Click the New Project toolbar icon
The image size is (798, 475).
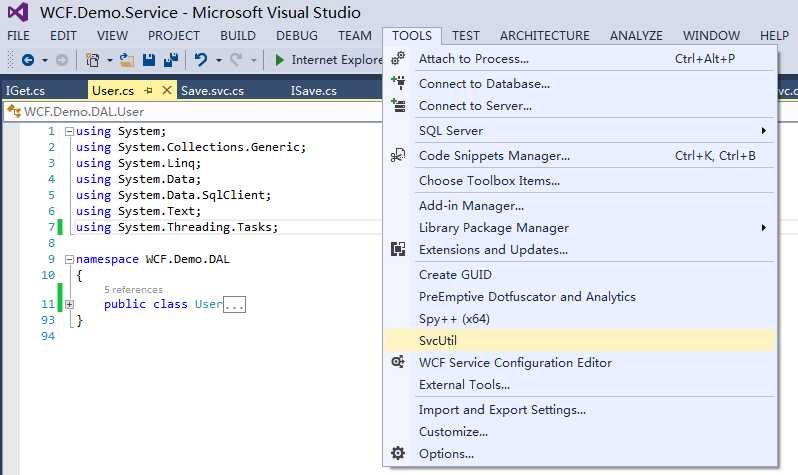92,61
